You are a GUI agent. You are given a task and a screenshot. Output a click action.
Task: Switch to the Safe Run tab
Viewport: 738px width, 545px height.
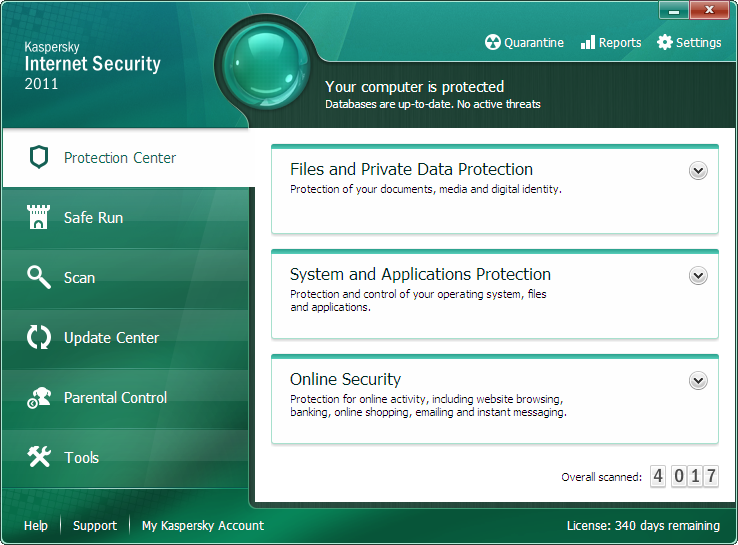(93, 218)
